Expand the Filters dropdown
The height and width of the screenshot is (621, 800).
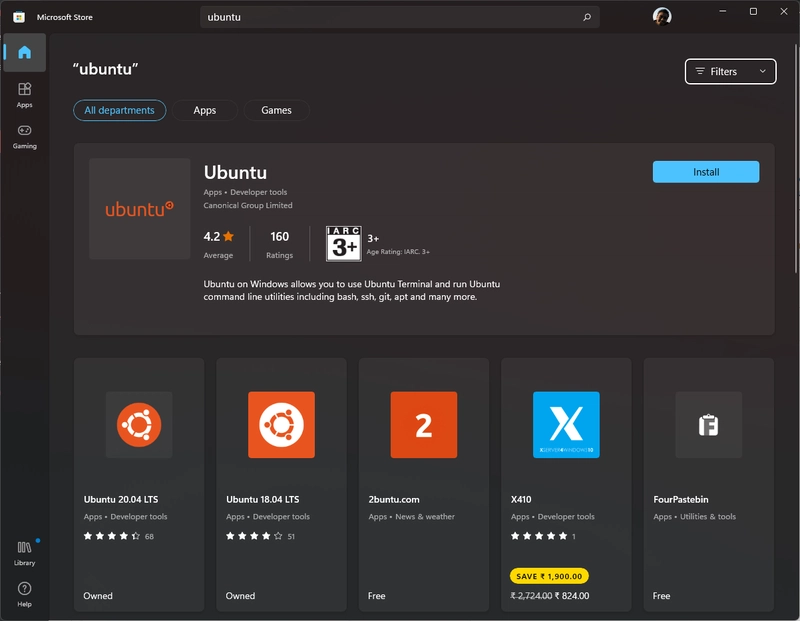pos(730,71)
